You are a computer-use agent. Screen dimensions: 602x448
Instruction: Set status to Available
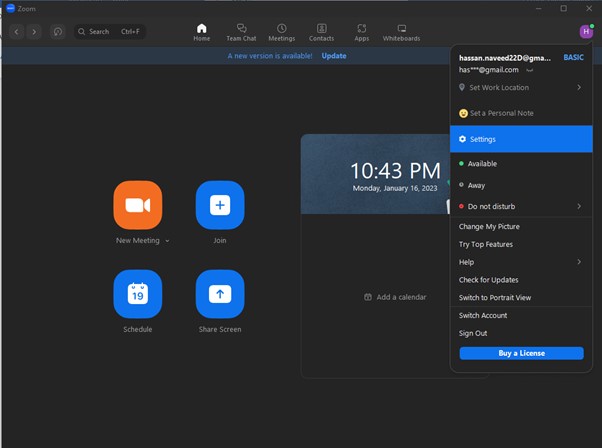click(482, 164)
